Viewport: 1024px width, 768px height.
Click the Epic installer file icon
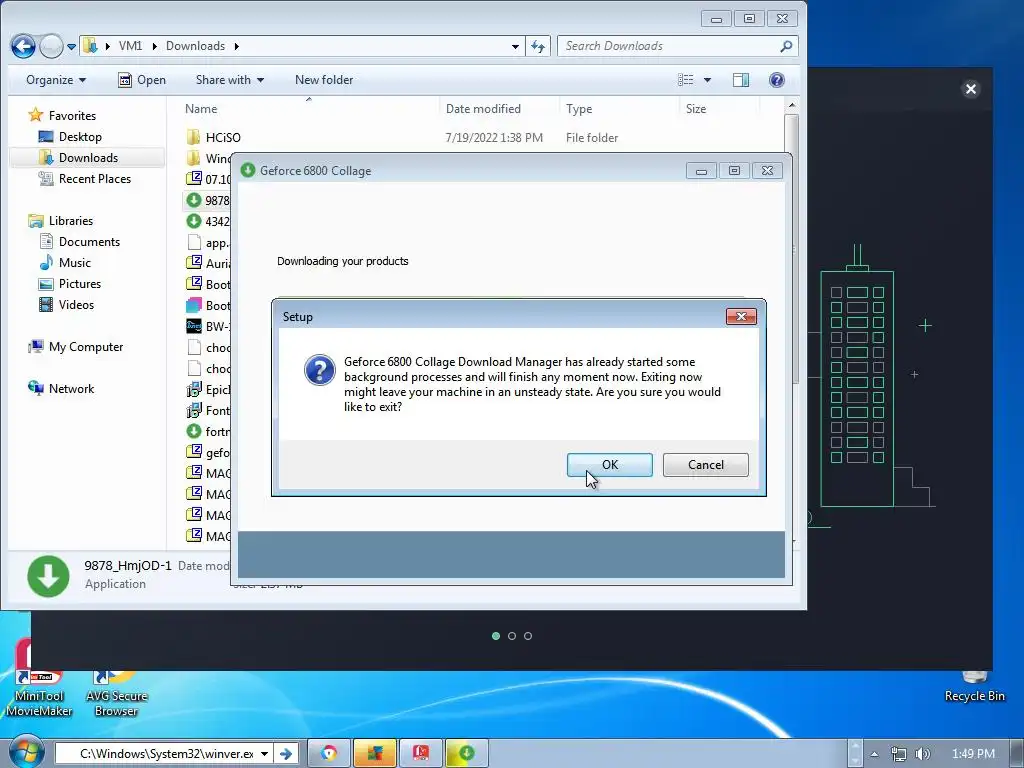193,389
